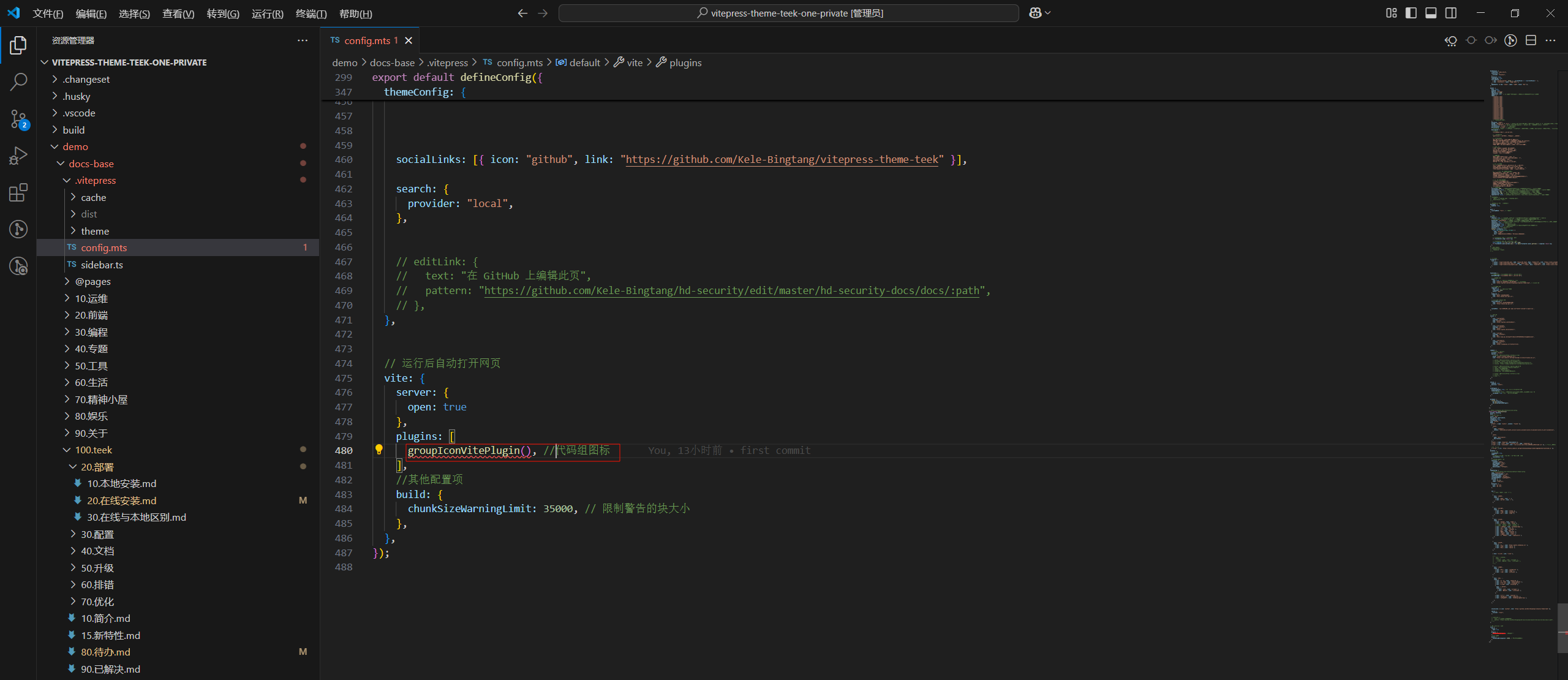This screenshot has width=1568, height=680.
Task: Click the Copilot chat icon in title bar
Action: point(1036,13)
